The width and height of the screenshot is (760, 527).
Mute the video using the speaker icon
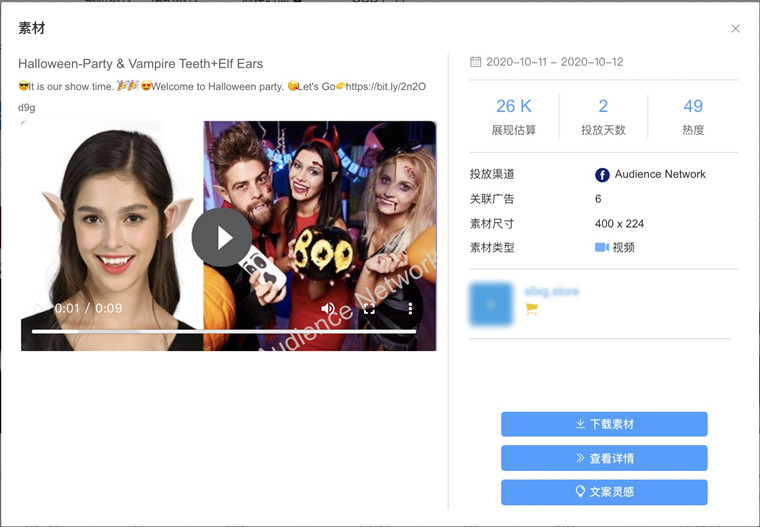pyautogui.click(x=328, y=308)
